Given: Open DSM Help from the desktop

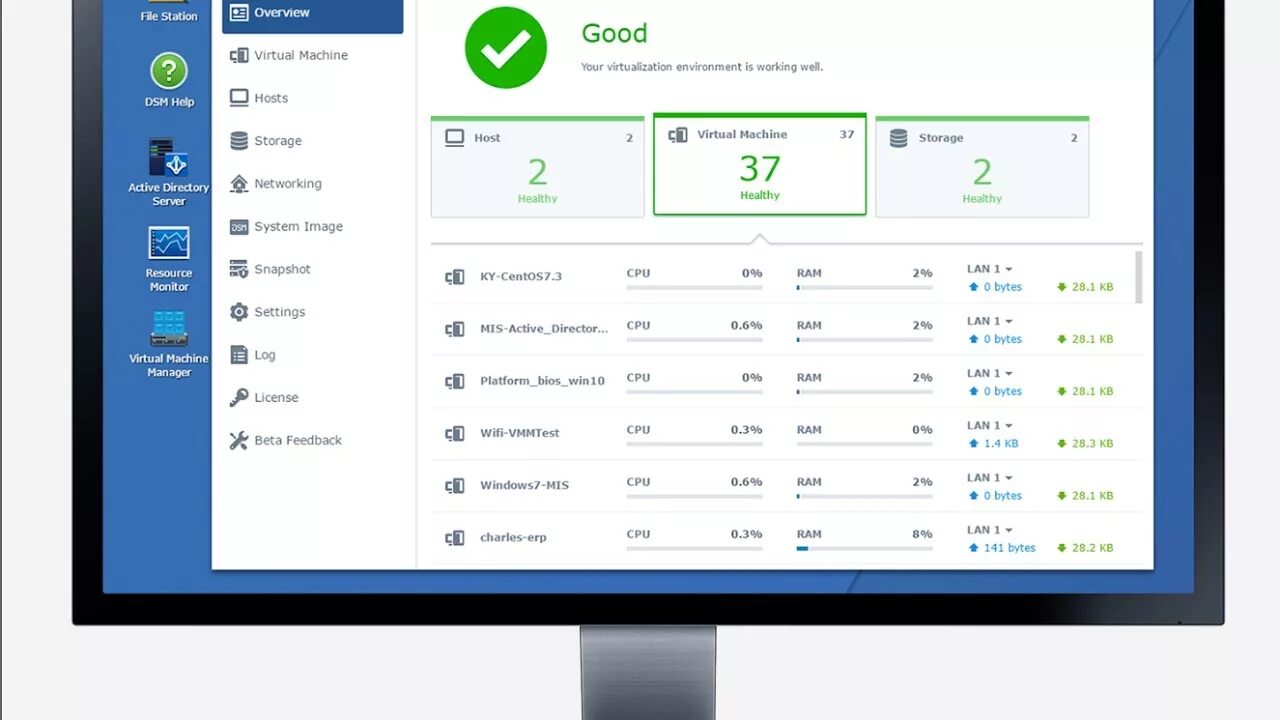Looking at the screenshot, I should click(x=169, y=80).
